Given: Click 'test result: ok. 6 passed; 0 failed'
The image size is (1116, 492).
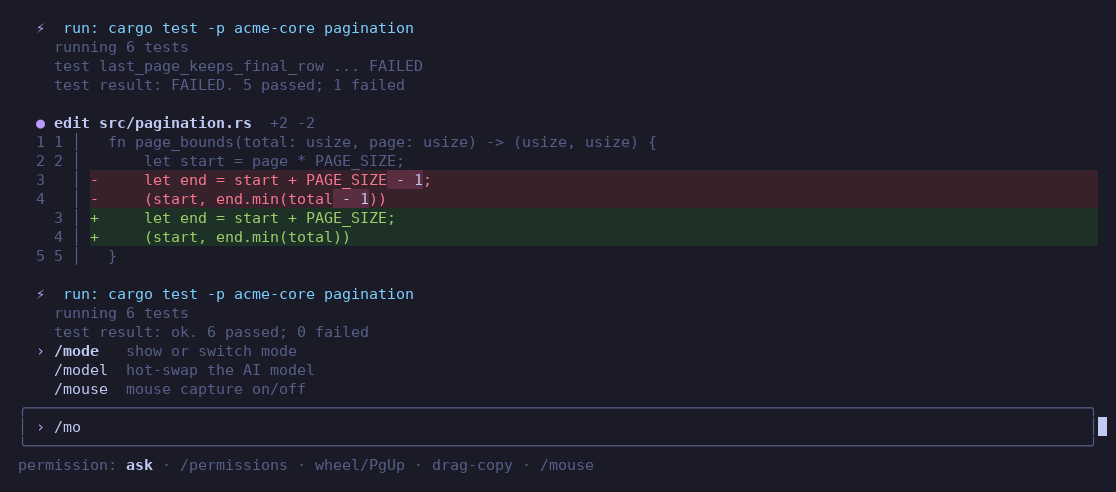Looking at the screenshot, I should click(211, 333).
